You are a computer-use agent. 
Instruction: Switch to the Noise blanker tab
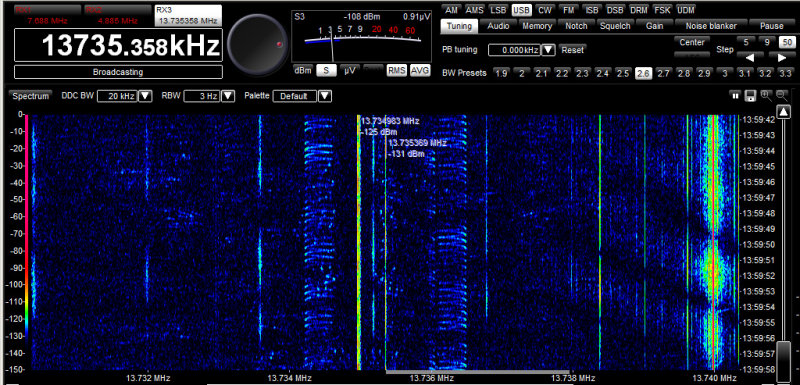(x=711, y=25)
